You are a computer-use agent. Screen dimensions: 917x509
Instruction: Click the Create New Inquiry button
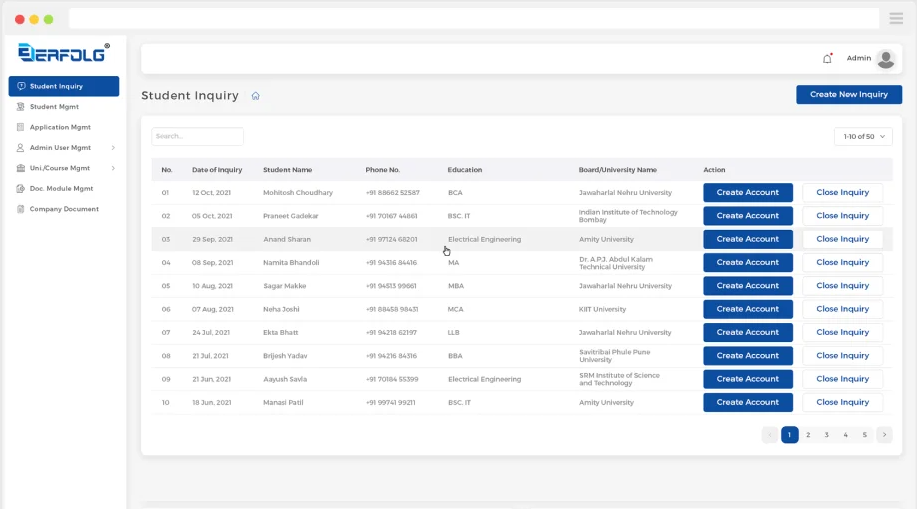(x=848, y=94)
